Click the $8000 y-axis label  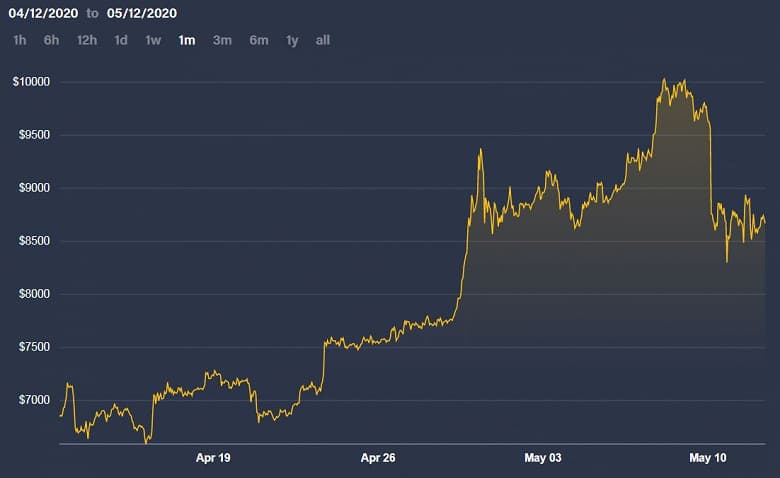click(31, 294)
